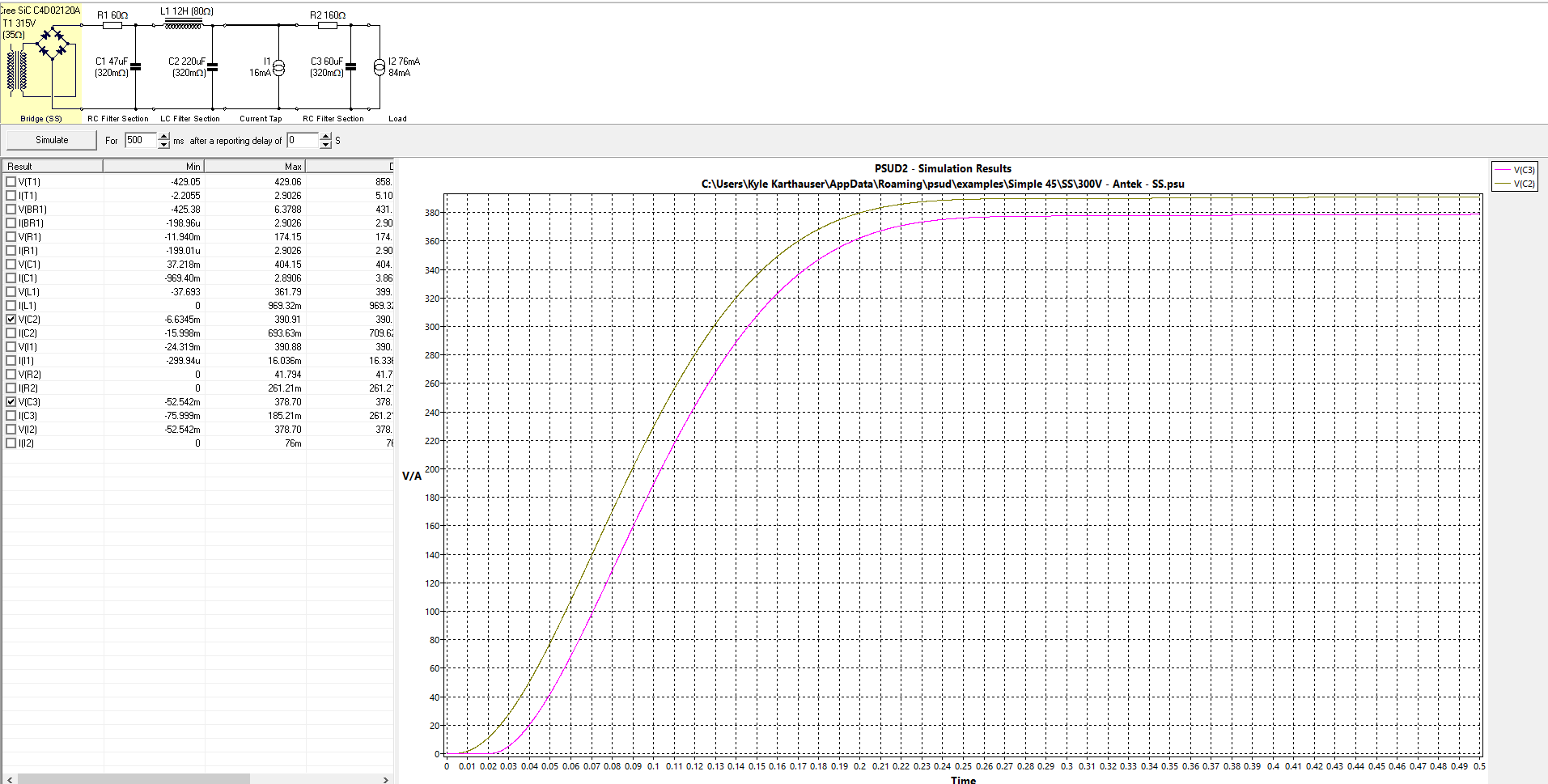Click the V(T1) min value -429.05
The height and width of the screenshot is (784, 1548).
pos(185,182)
